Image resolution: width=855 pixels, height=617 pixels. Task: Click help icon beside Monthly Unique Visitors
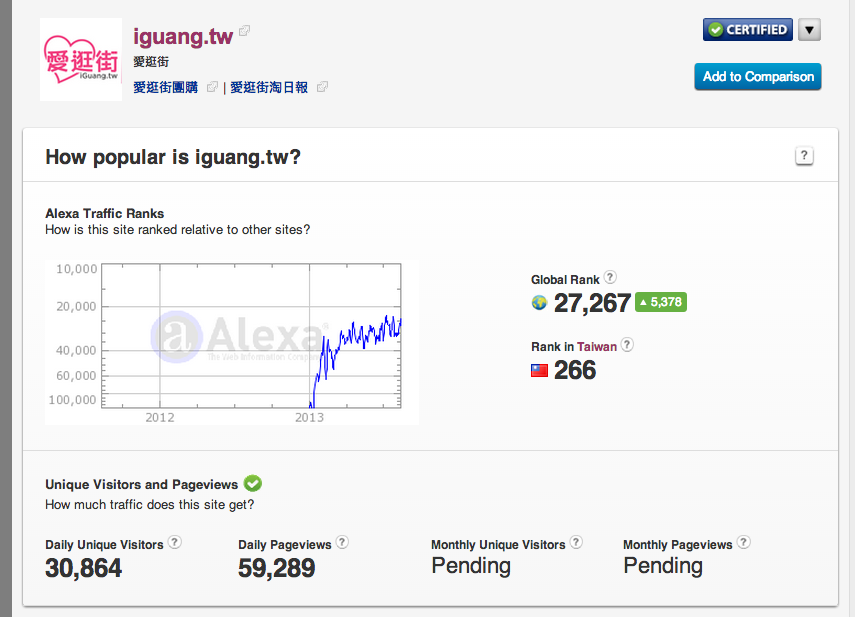click(x=576, y=543)
